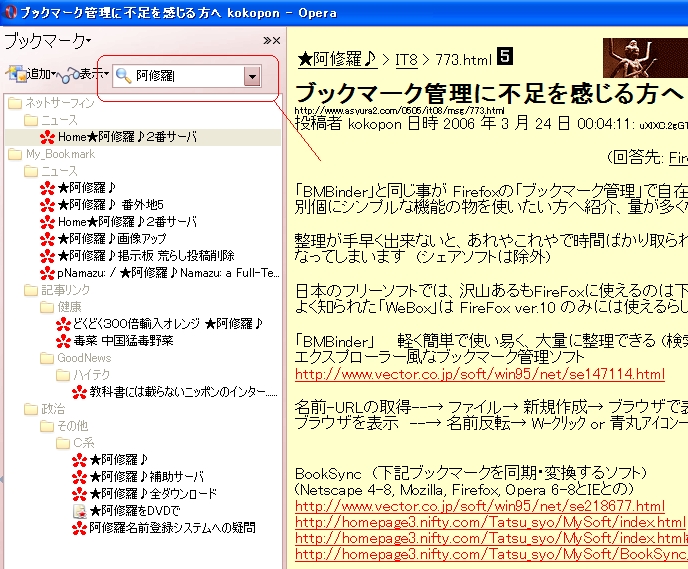Viewport: 688px width, 569px height.
Task: Close the bookmarks panel with the × icon
Action: click(x=276, y=41)
